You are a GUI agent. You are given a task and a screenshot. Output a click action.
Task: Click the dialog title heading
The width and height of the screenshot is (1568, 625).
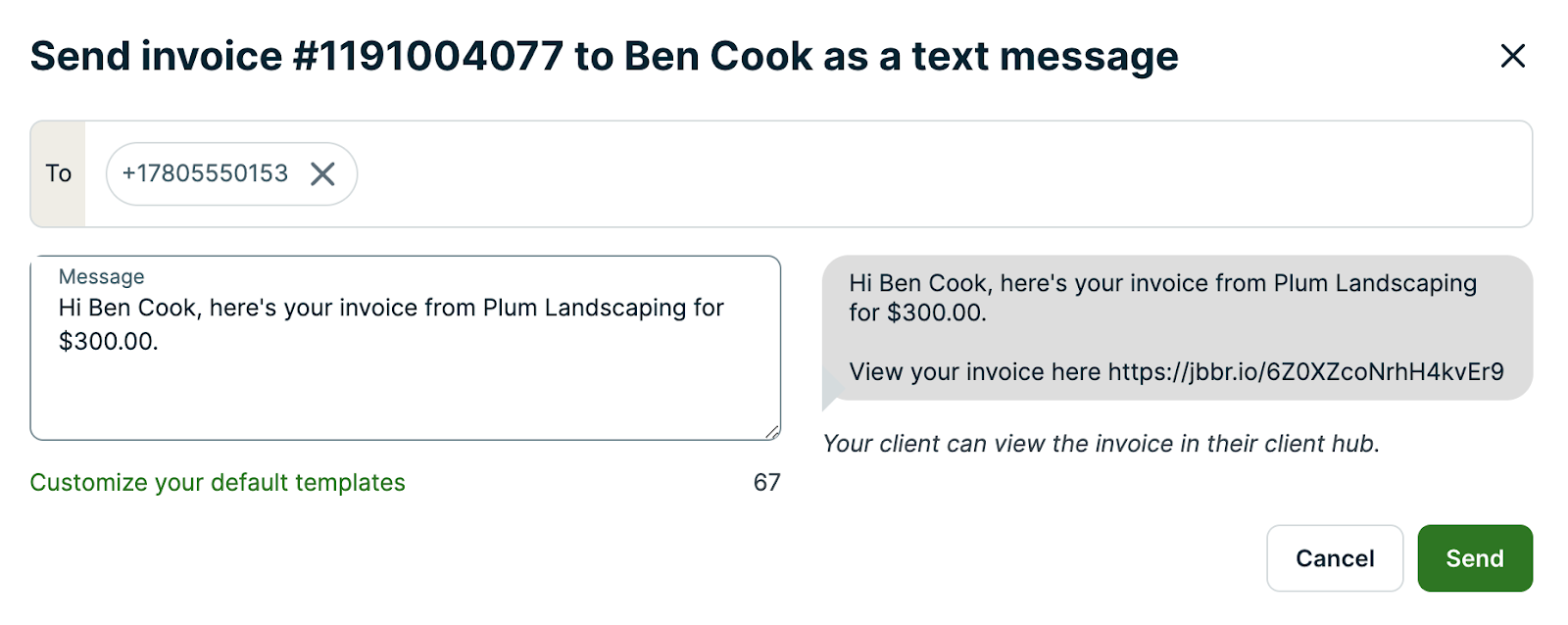point(604,57)
